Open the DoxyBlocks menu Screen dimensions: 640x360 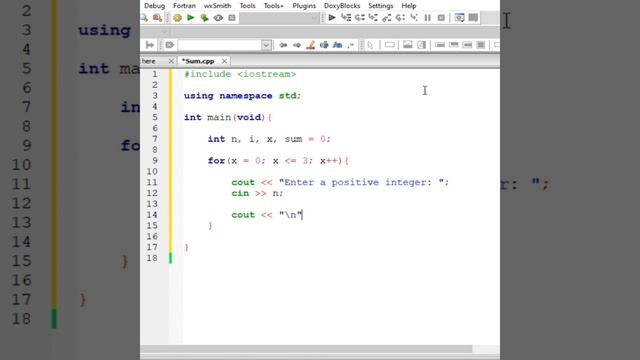pos(342,6)
